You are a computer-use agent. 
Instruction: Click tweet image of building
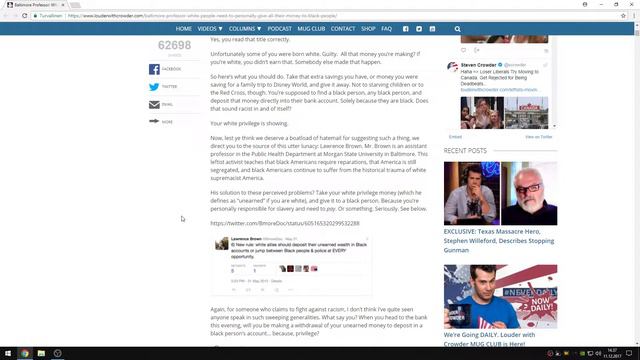point(527,113)
